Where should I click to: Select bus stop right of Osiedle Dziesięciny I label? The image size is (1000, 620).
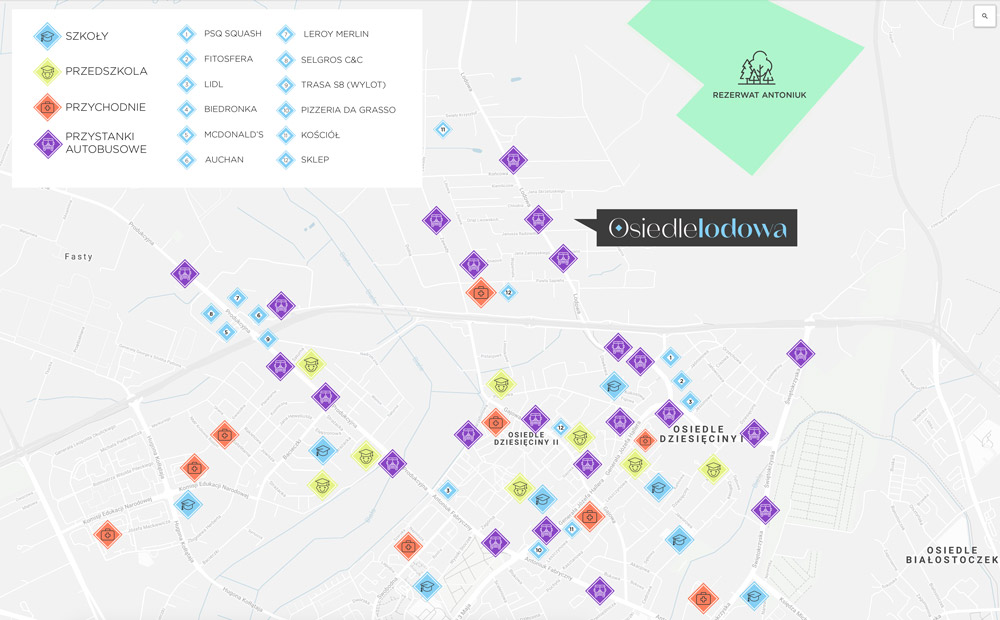(754, 434)
